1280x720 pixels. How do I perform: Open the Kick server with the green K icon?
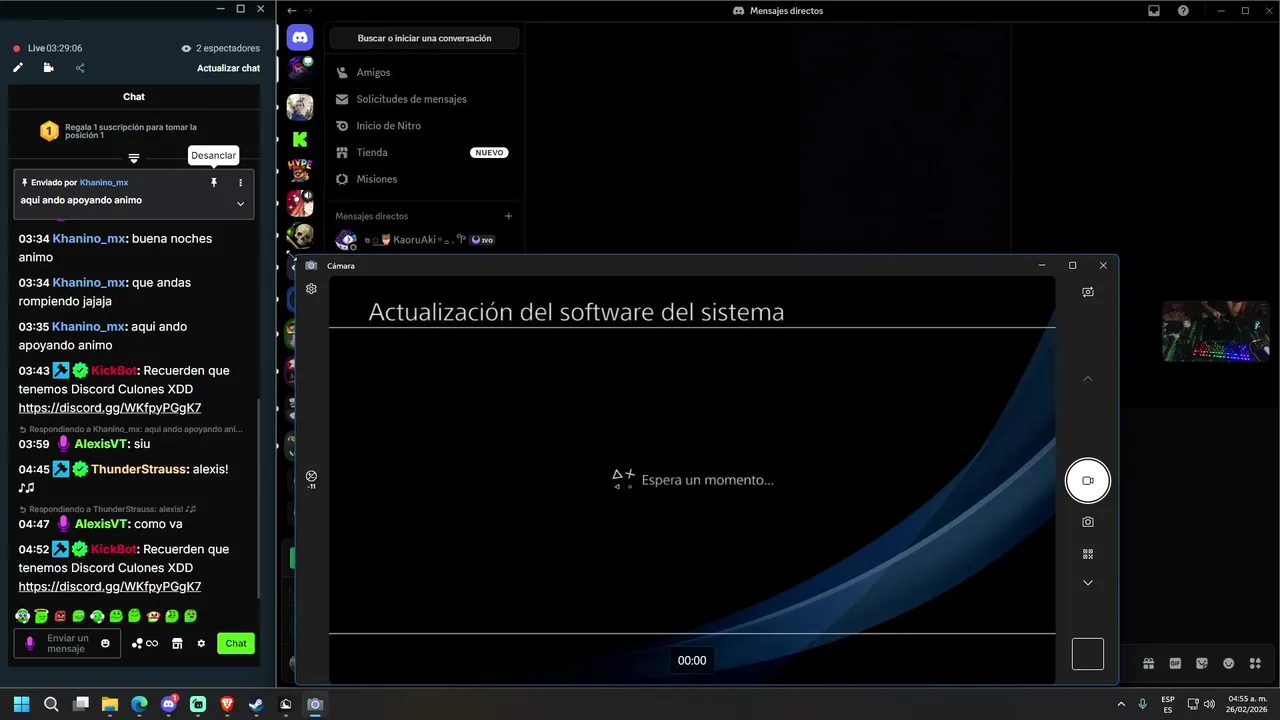(300, 139)
